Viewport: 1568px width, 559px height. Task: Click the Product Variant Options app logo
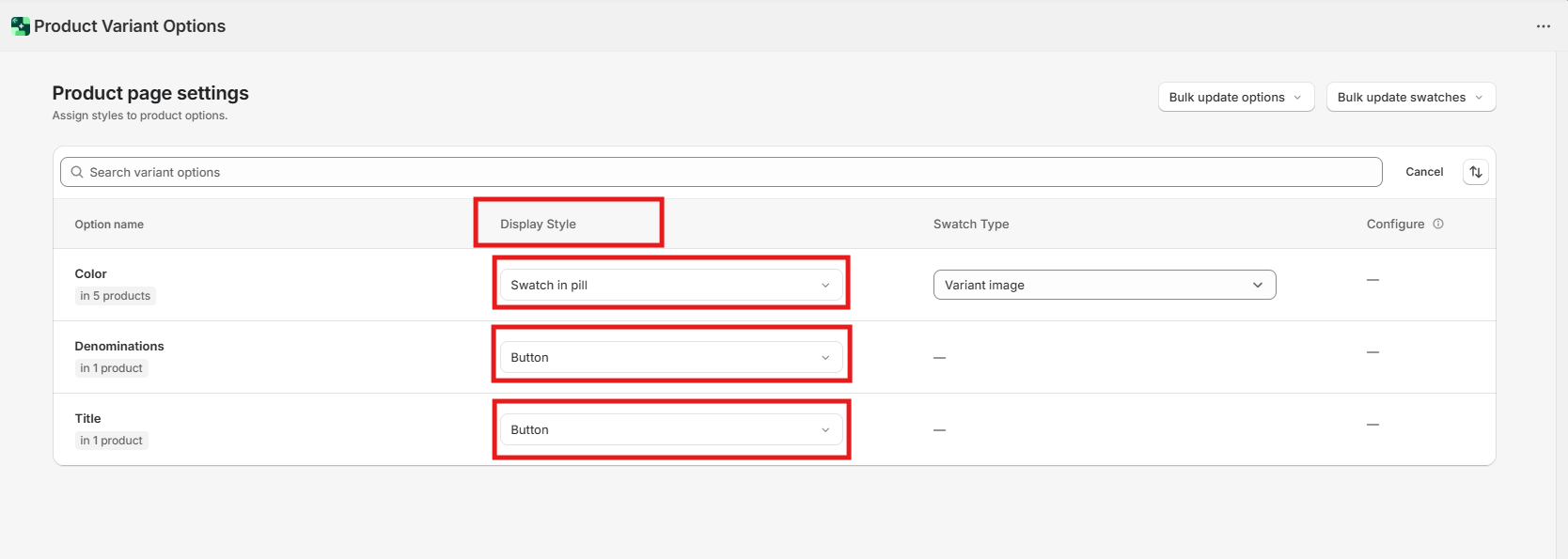tap(20, 26)
